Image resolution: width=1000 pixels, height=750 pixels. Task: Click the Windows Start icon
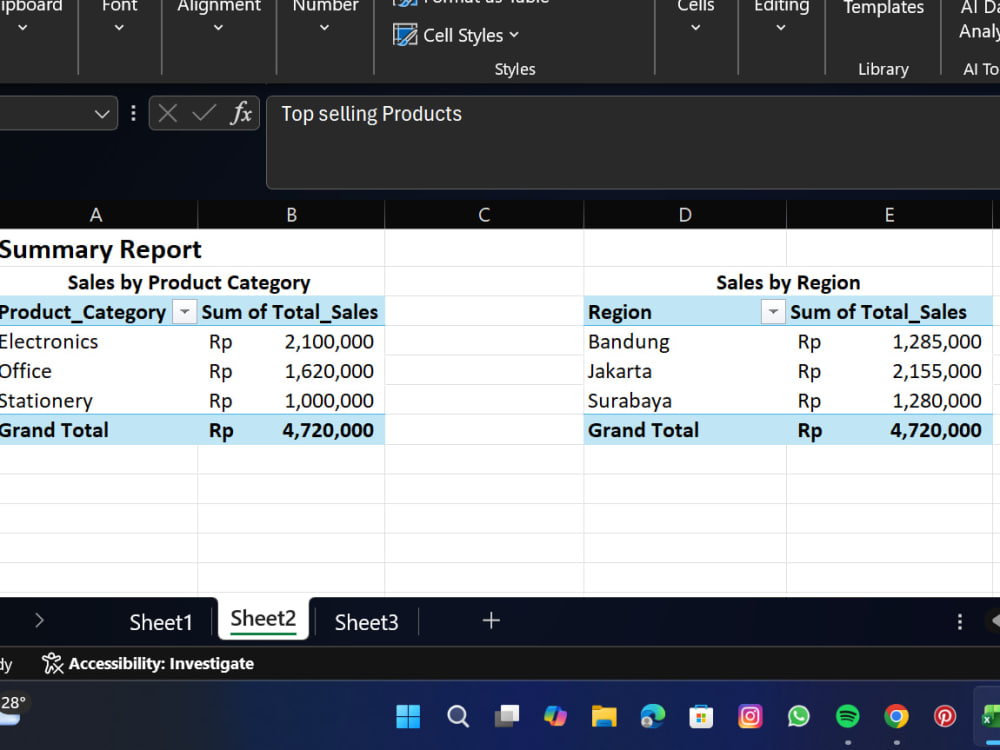(408, 716)
